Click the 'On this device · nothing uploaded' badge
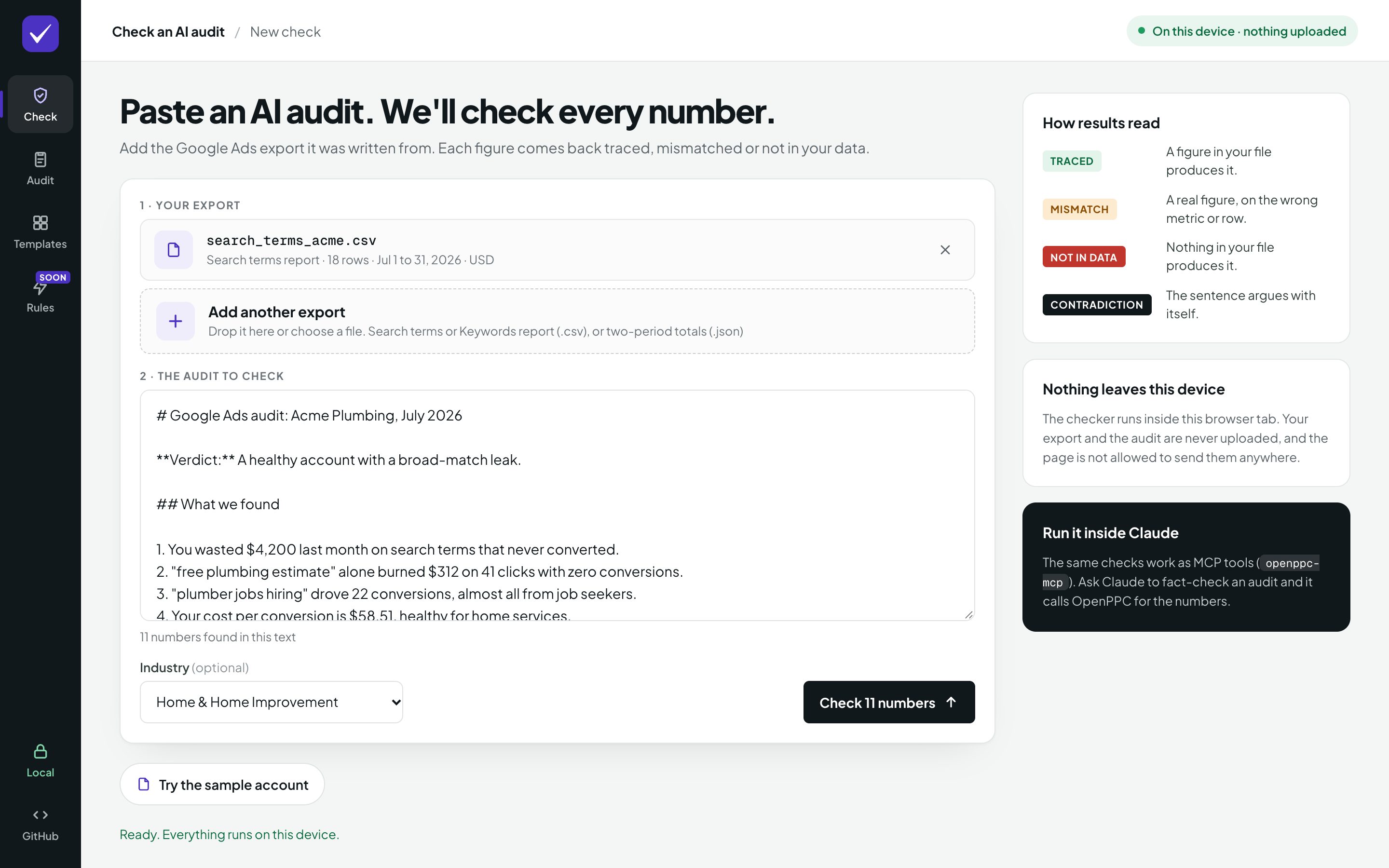Screen dimensions: 1389x868 pyautogui.click(x=1242, y=31)
